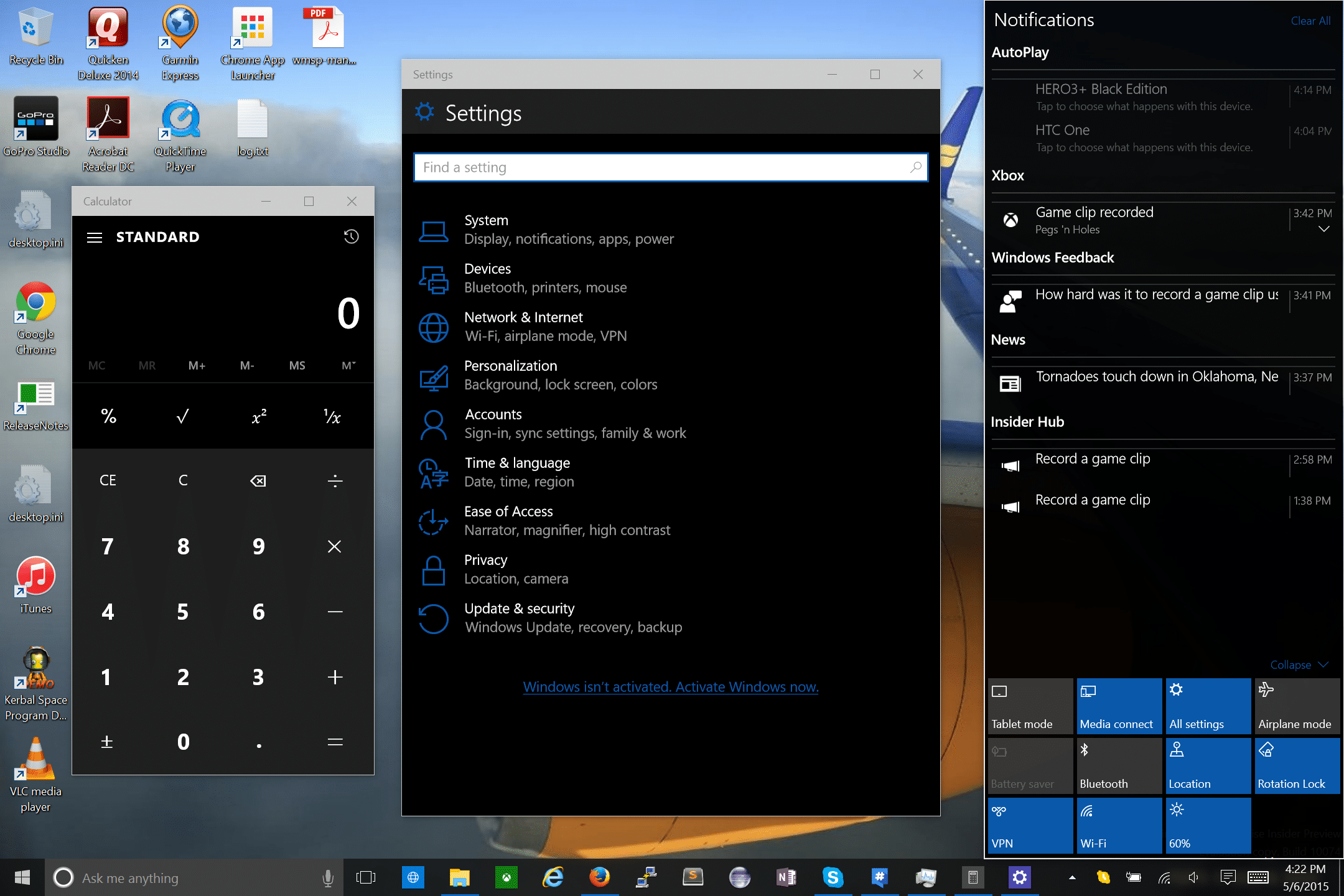
Task: Toggle Airplane mode quick action
Action: [x=1297, y=706]
